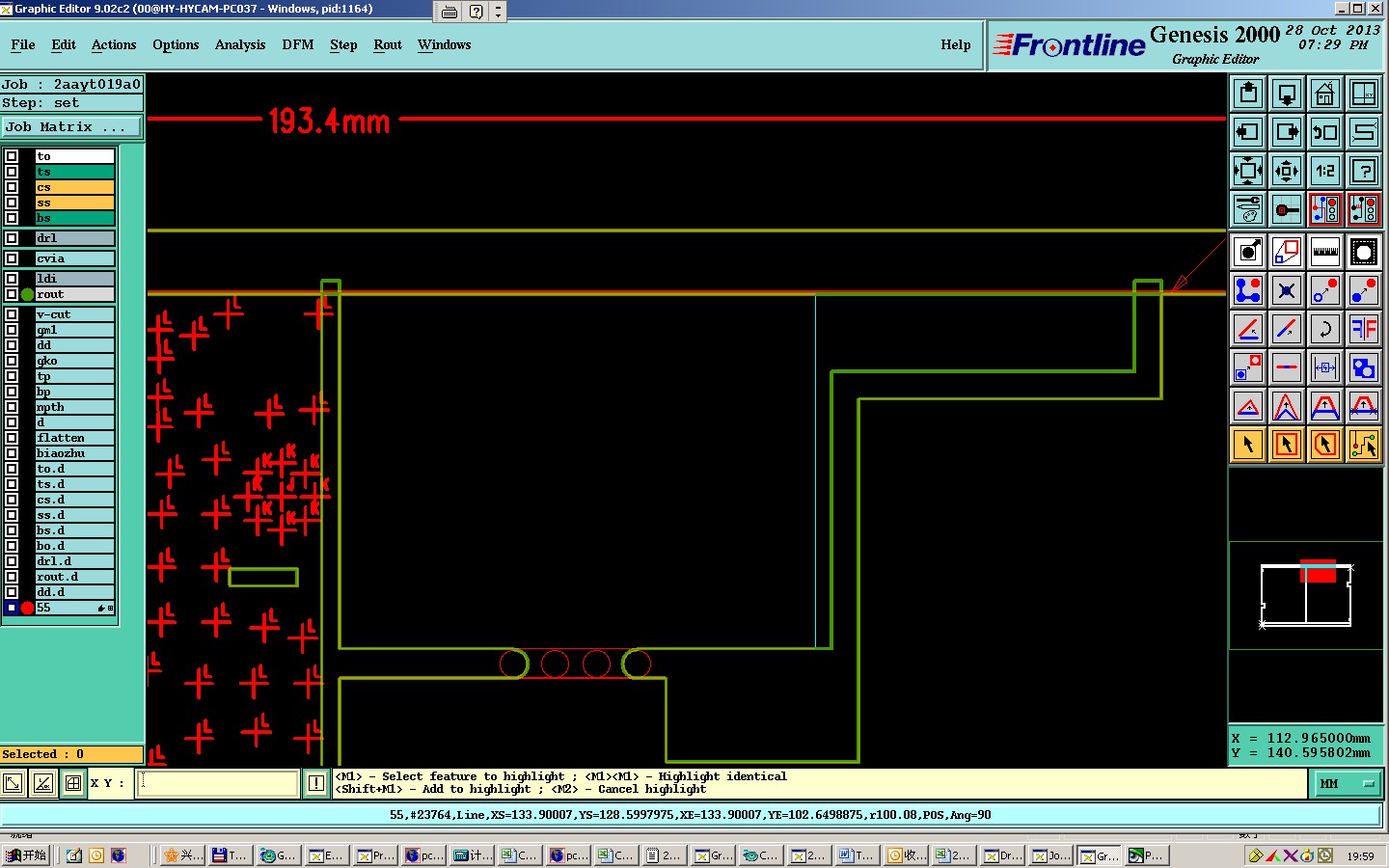Select the net selection arrow tool
This screenshot has width=1389, height=868.
pyautogui.click(x=1364, y=445)
